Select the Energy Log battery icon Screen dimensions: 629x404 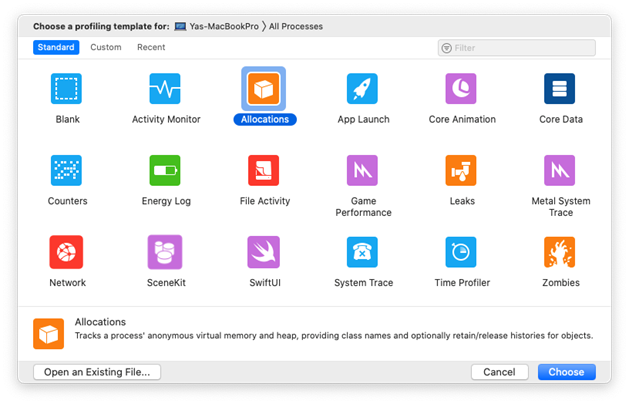[165, 171]
